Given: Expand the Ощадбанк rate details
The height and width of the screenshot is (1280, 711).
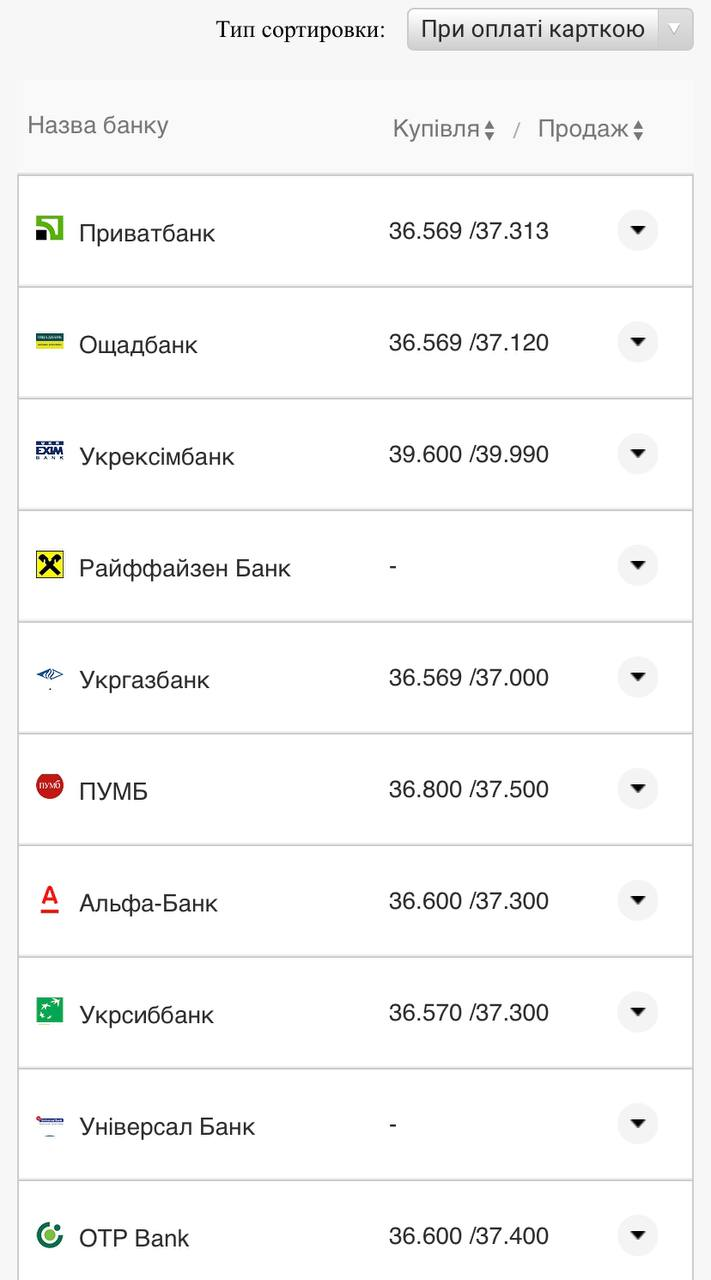Looking at the screenshot, I should click(x=637, y=343).
